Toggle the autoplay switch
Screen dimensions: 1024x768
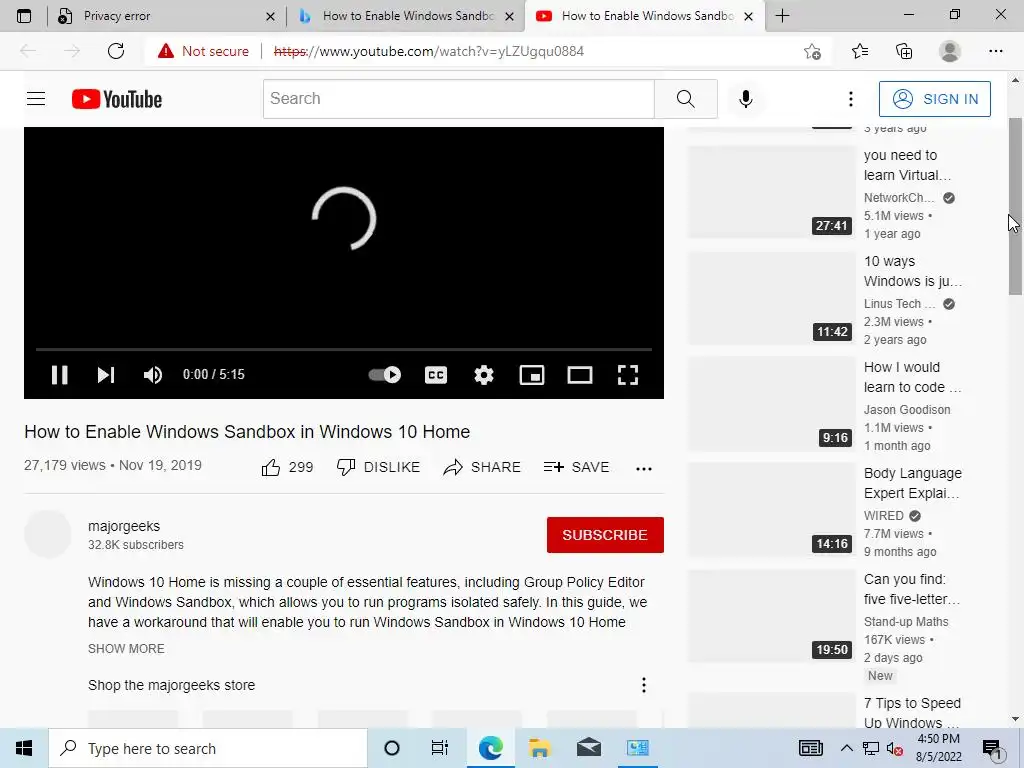point(385,375)
